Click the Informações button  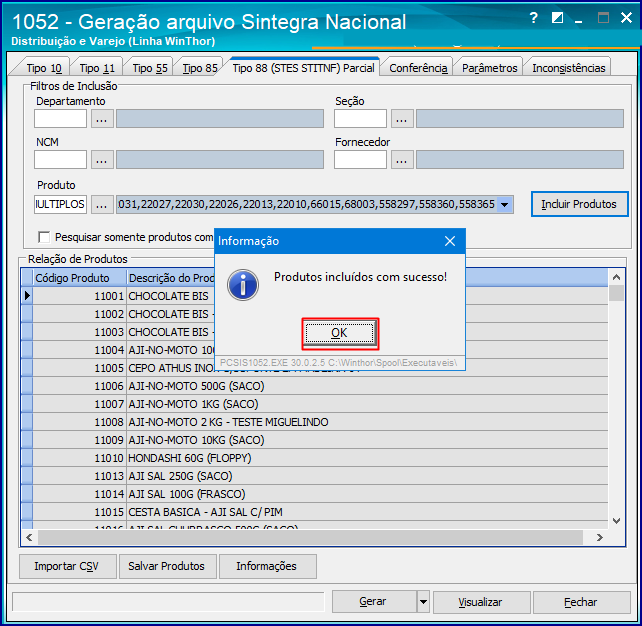[x=267, y=567]
